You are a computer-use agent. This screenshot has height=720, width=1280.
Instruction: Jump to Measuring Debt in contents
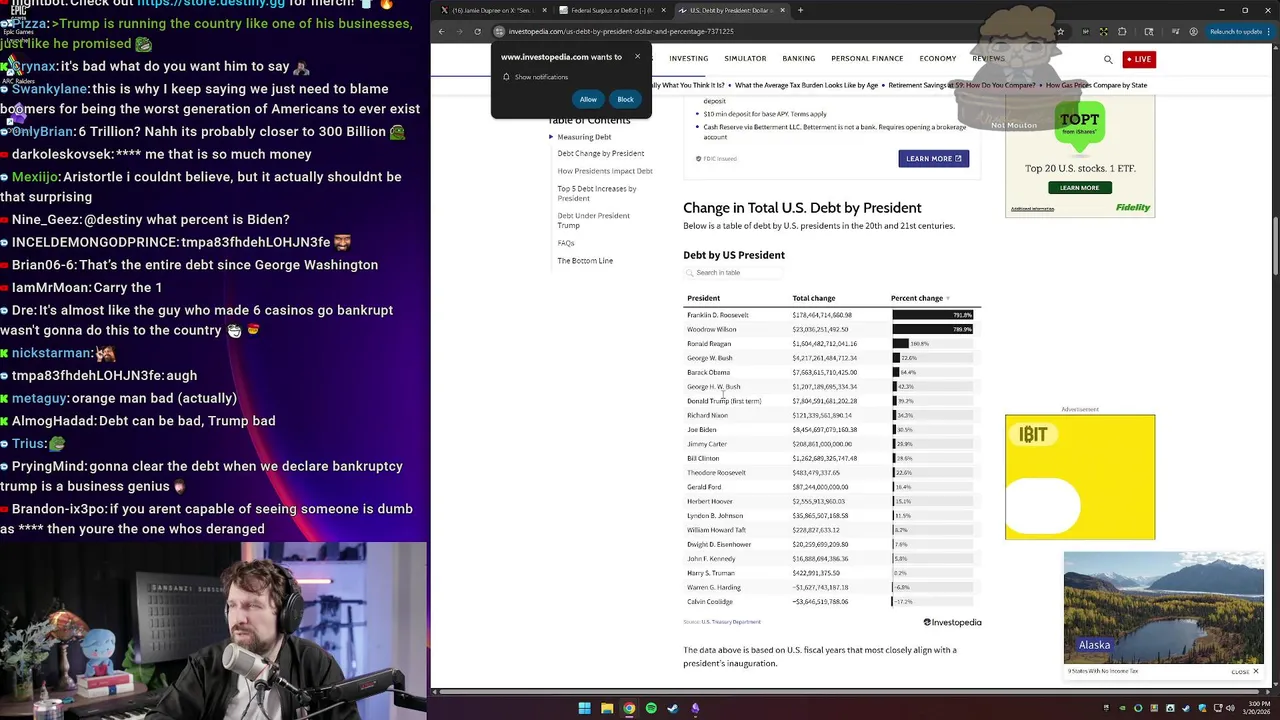(584, 137)
